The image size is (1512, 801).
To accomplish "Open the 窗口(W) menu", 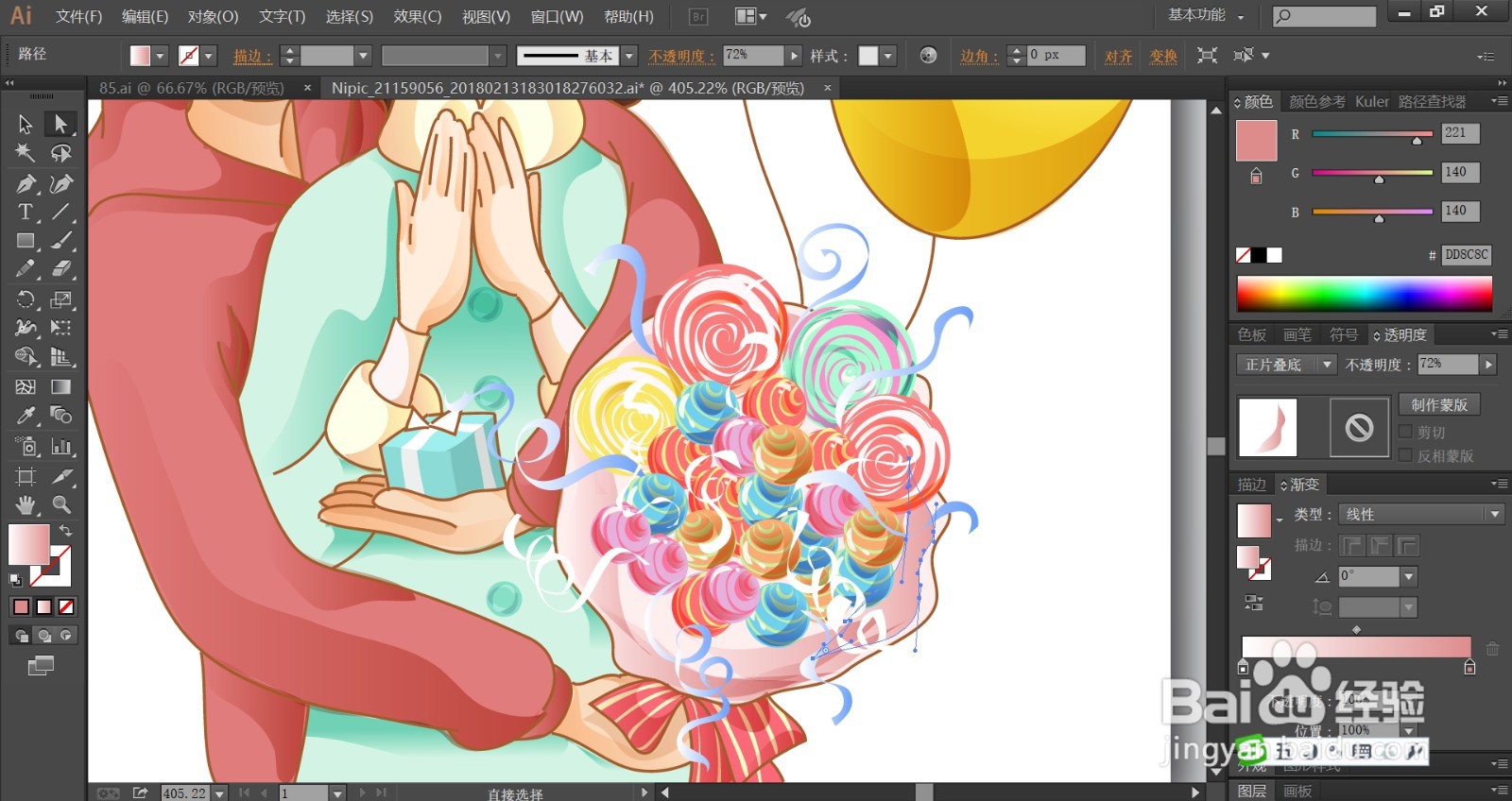I will [x=557, y=16].
